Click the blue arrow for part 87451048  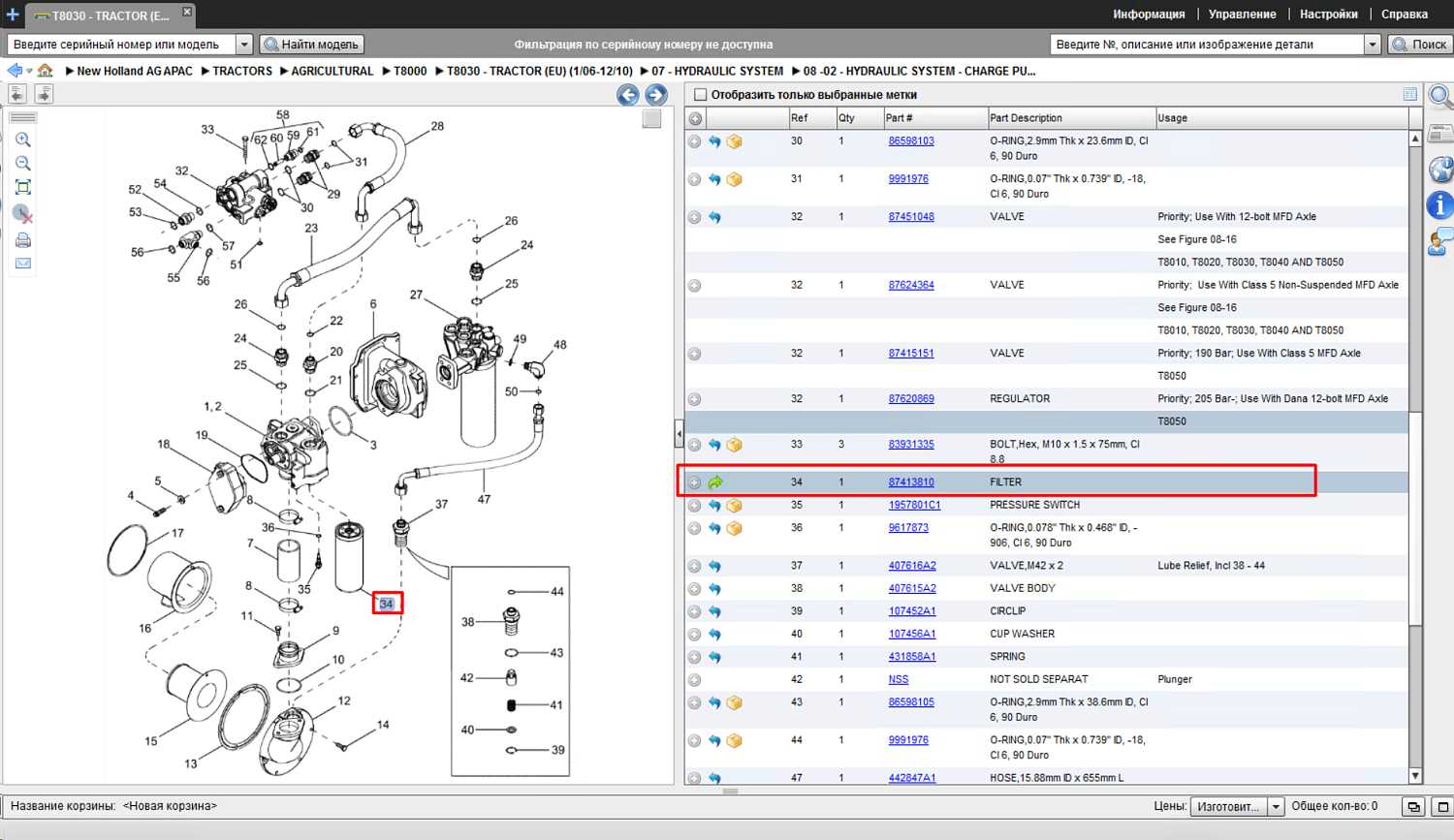pyautogui.click(x=714, y=217)
